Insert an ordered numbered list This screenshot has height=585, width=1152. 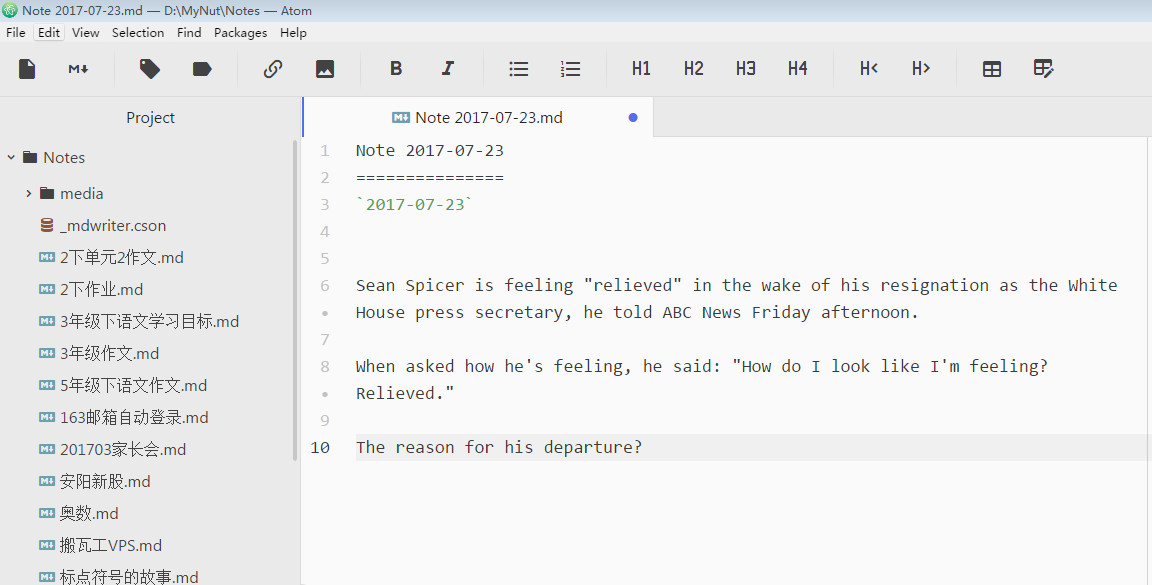pos(570,68)
